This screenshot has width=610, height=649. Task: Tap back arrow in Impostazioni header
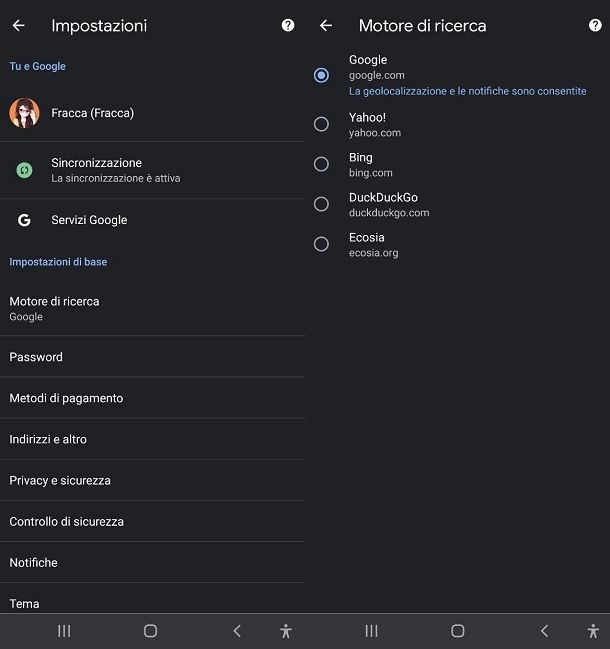(x=19, y=26)
